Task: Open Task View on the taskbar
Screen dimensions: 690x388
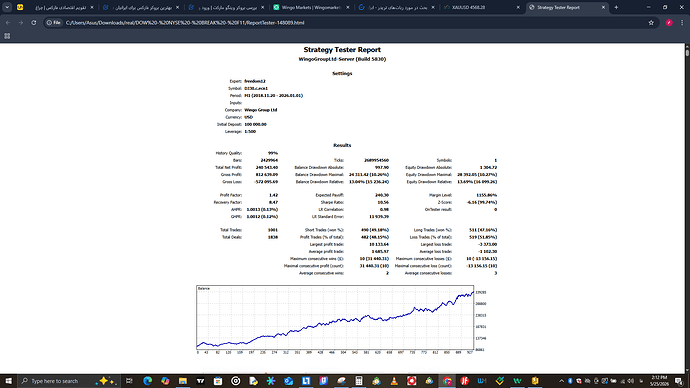Action: coord(129,381)
